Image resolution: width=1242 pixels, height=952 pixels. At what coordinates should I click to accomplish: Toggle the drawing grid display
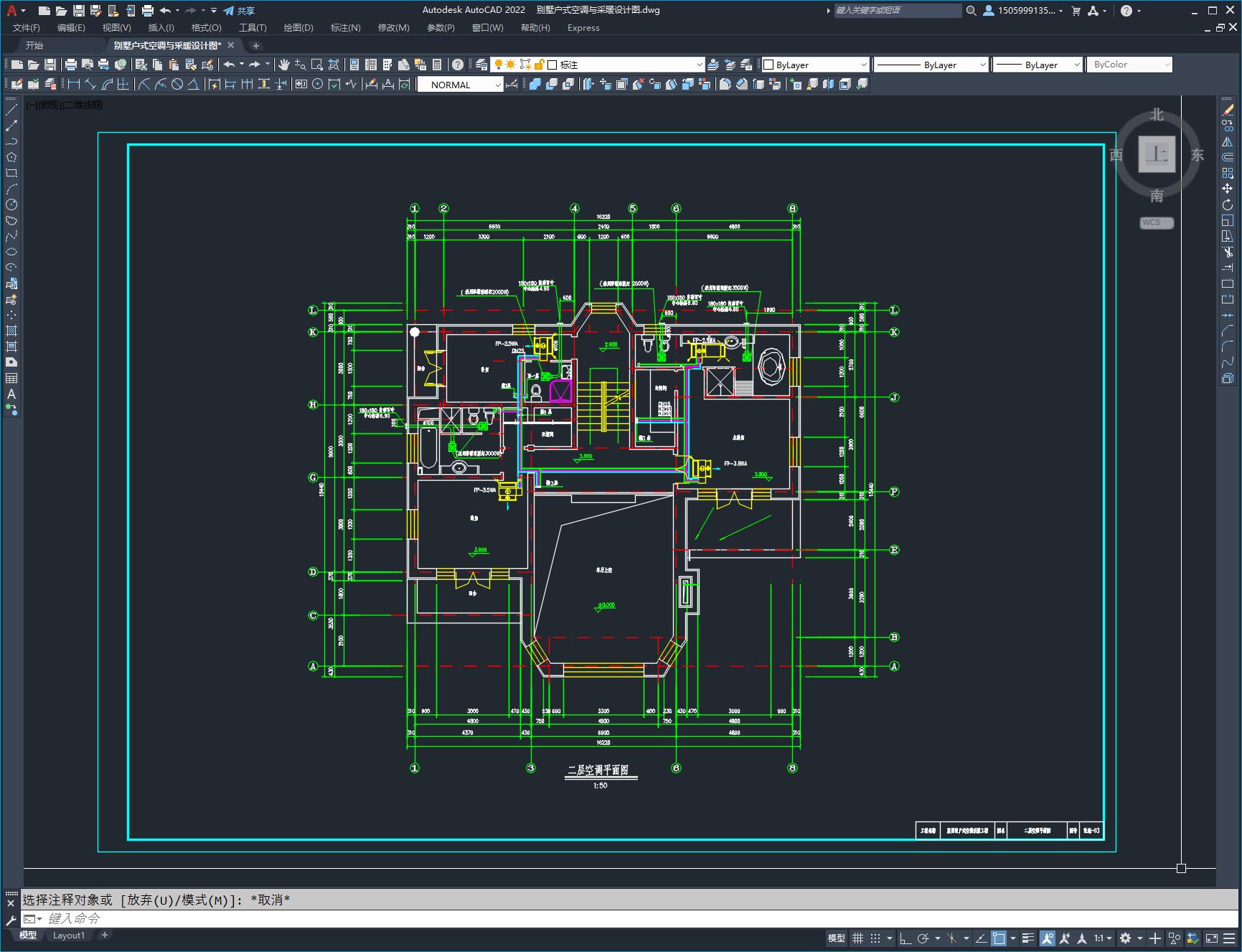click(857, 938)
